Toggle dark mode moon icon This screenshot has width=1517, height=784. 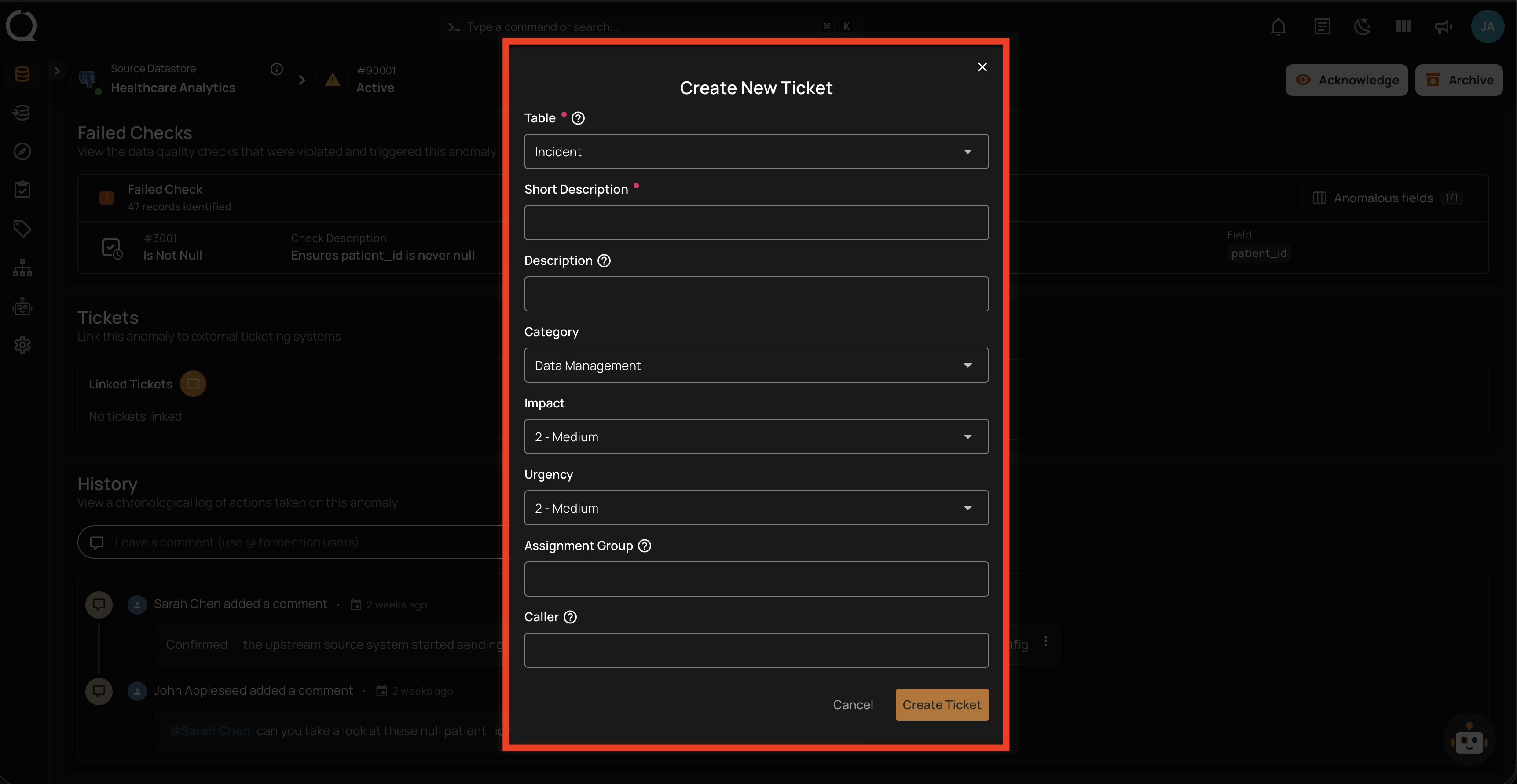1363,26
